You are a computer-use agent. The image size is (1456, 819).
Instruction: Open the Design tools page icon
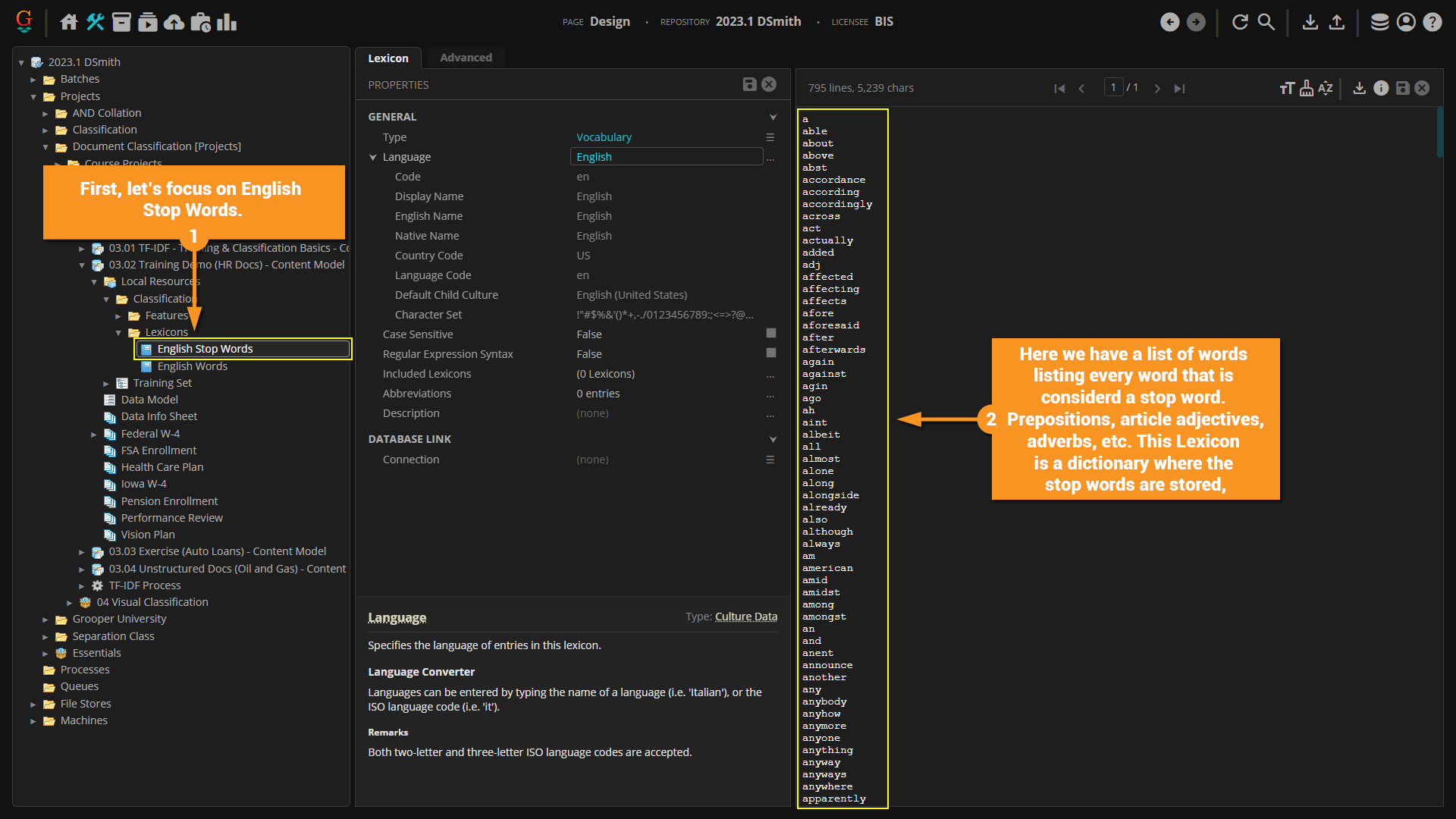click(96, 22)
